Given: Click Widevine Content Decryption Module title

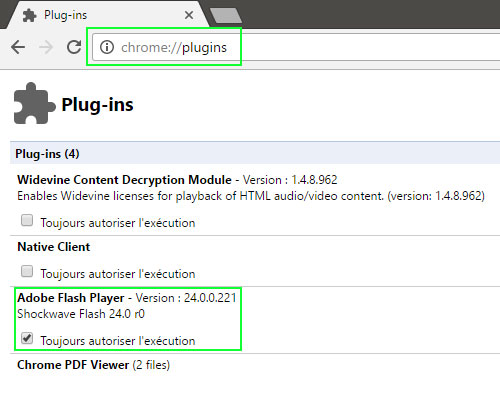Looking at the screenshot, I should click(x=124, y=180).
